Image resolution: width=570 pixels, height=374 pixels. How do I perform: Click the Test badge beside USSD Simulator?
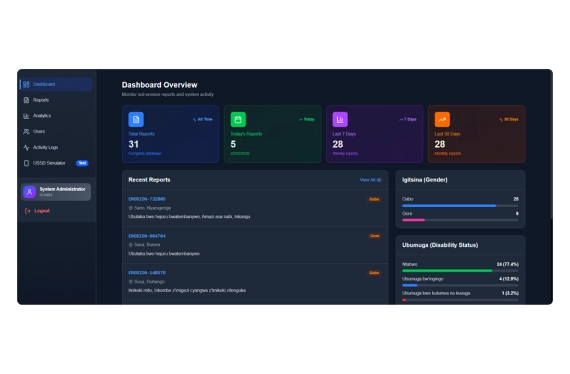[x=82, y=163]
